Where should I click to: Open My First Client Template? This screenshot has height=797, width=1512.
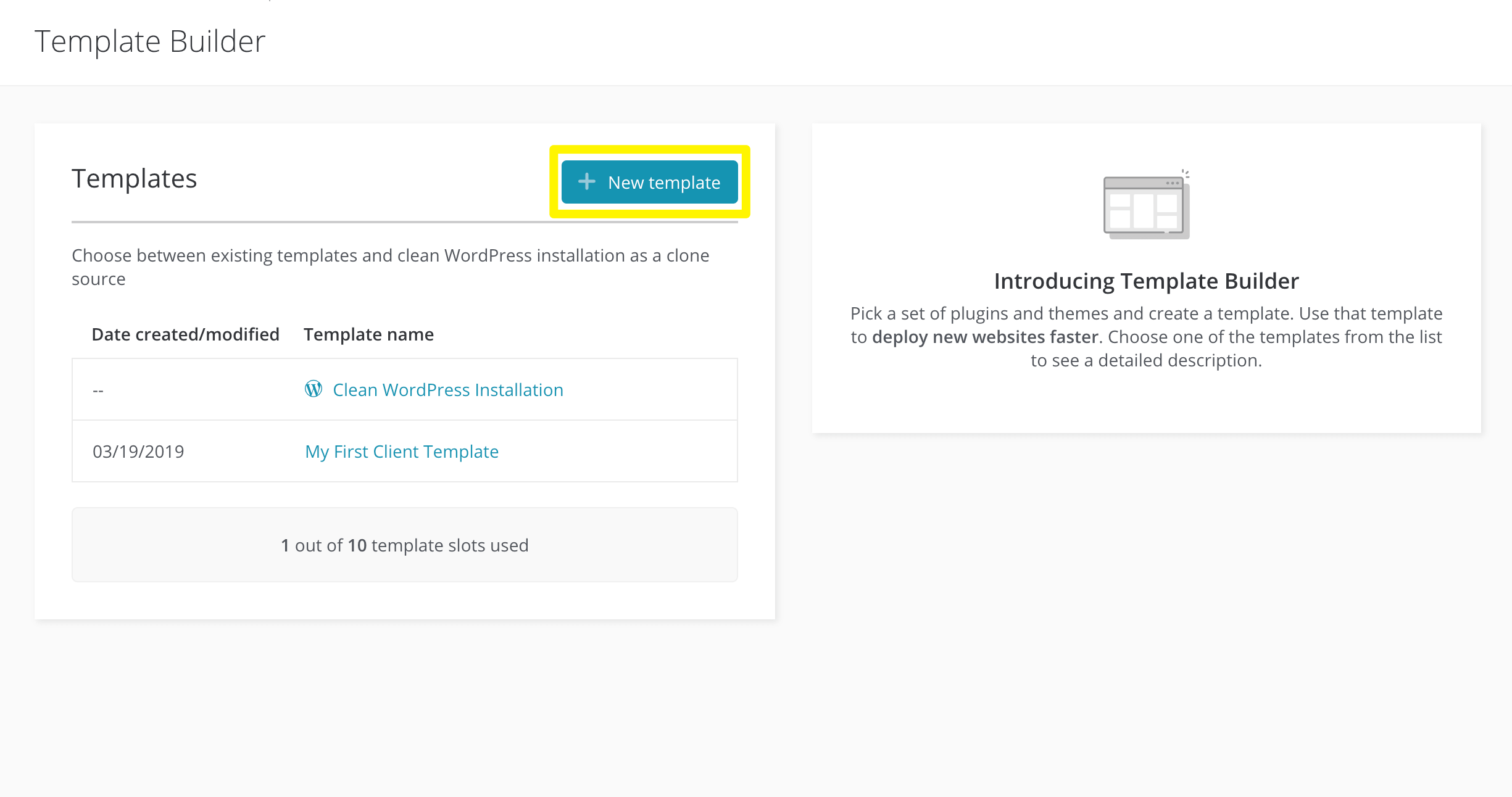402,452
